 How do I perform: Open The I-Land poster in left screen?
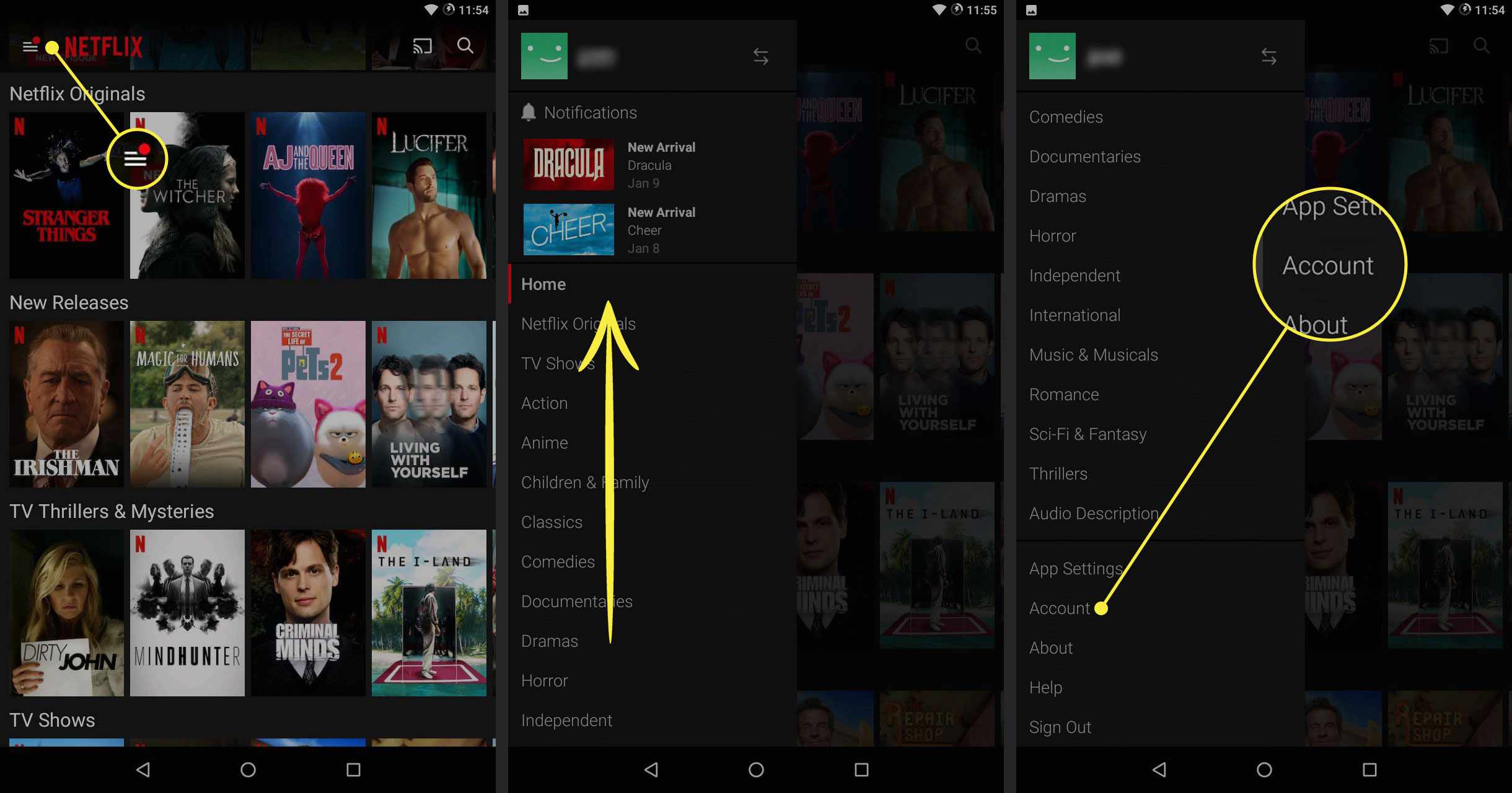(429, 613)
